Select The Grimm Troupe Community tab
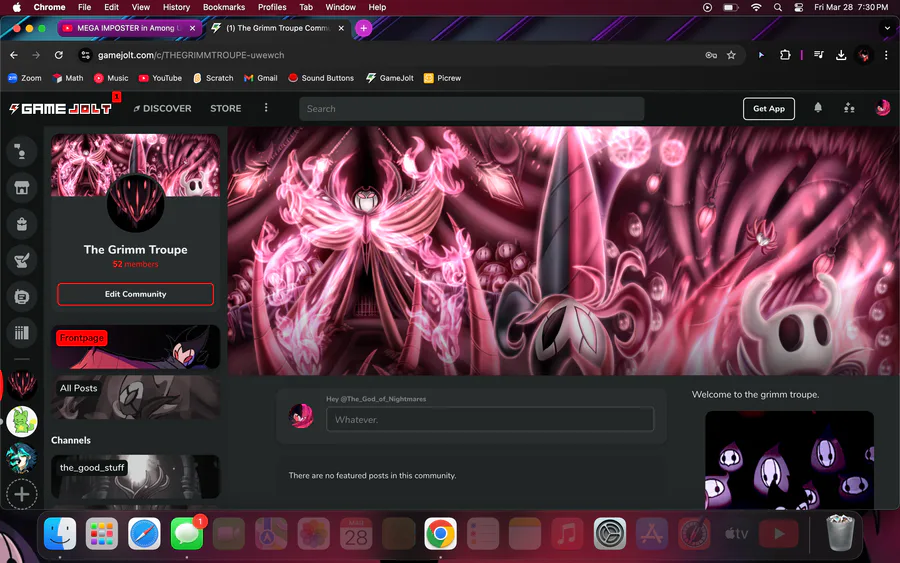This screenshot has width=900, height=563. [277, 28]
